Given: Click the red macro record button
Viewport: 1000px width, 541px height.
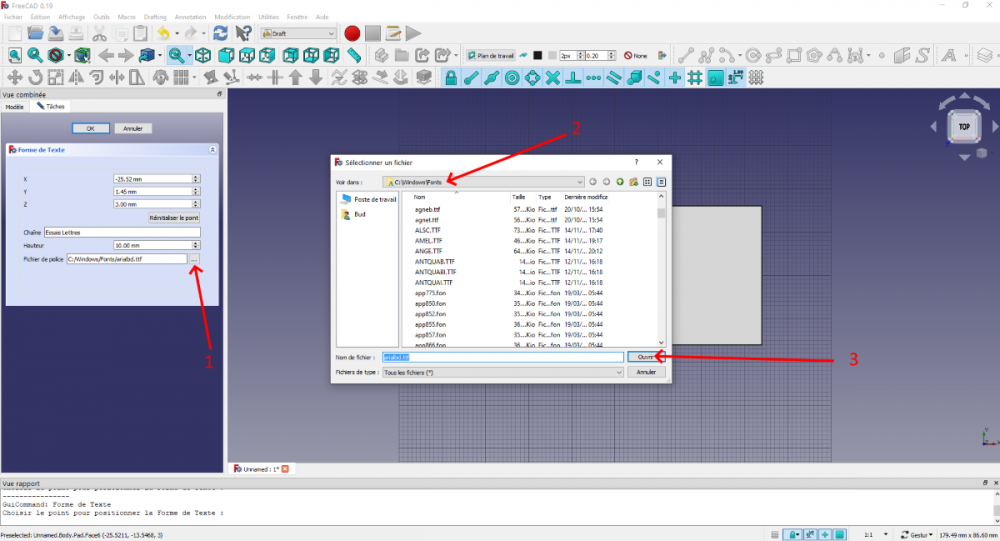Looking at the screenshot, I should [352, 33].
